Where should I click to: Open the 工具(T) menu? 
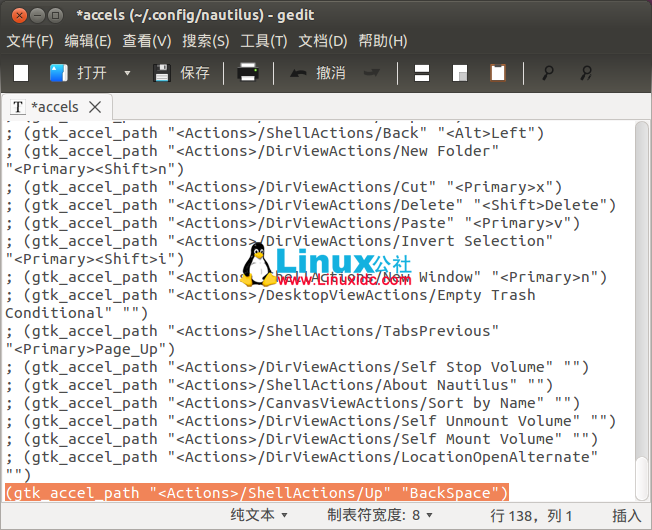click(x=264, y=41)
